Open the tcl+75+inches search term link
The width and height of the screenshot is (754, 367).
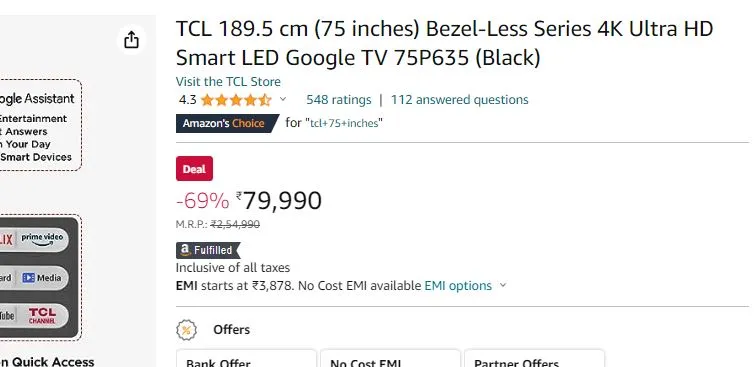click(x=344, y=123)
